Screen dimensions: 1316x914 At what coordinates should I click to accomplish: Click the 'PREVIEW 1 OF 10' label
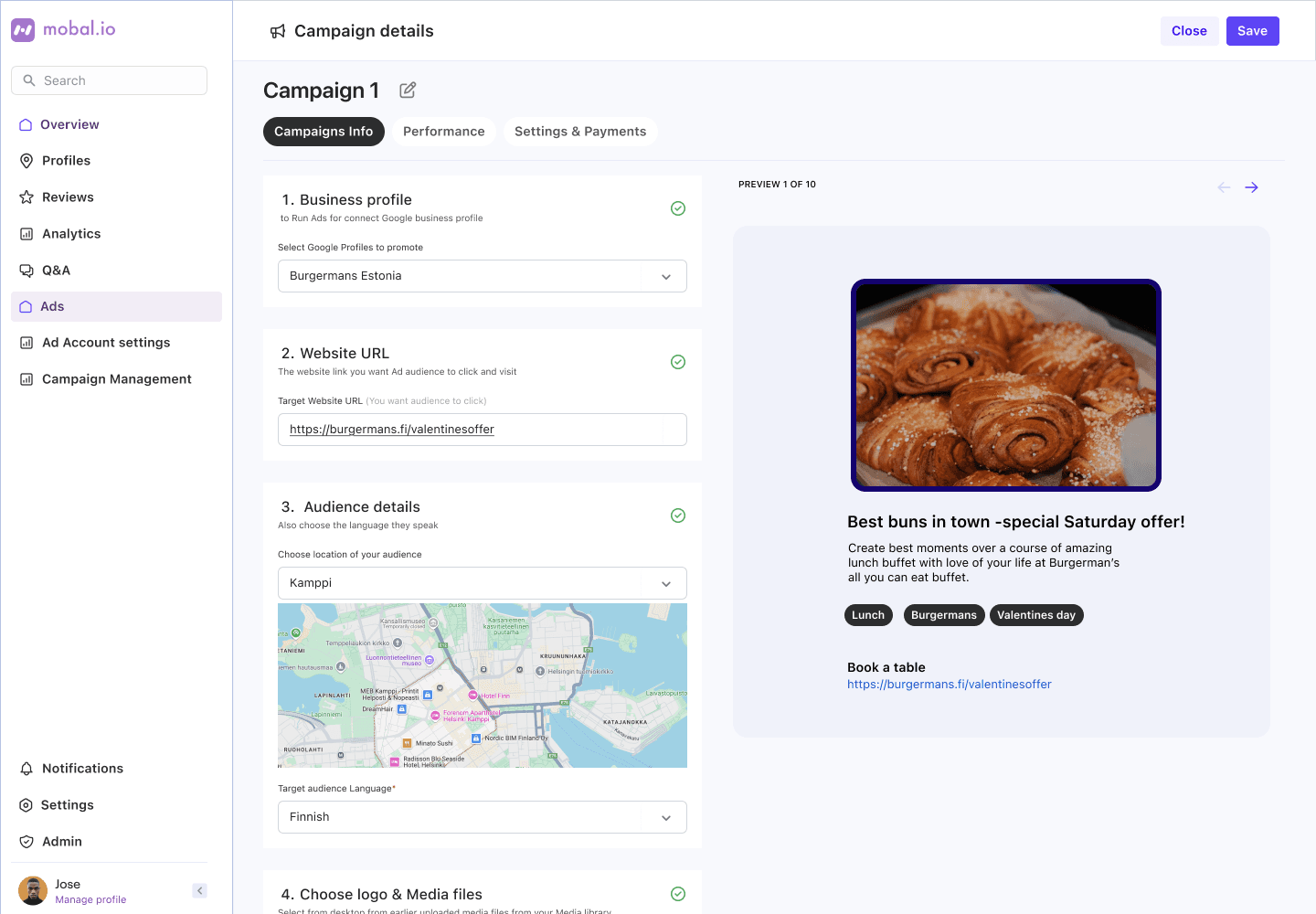[x=777, y=185]
